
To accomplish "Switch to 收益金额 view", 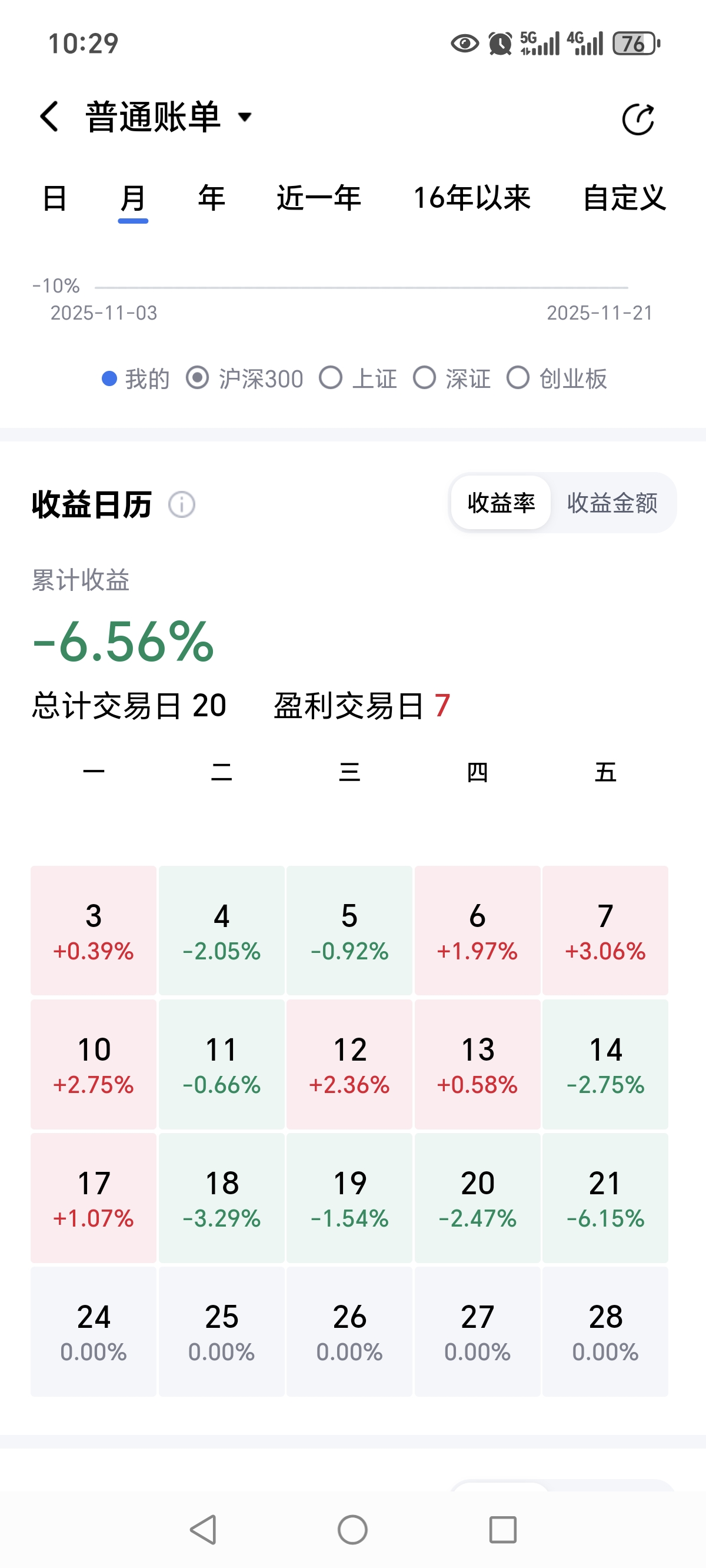I will click(612, 503).
